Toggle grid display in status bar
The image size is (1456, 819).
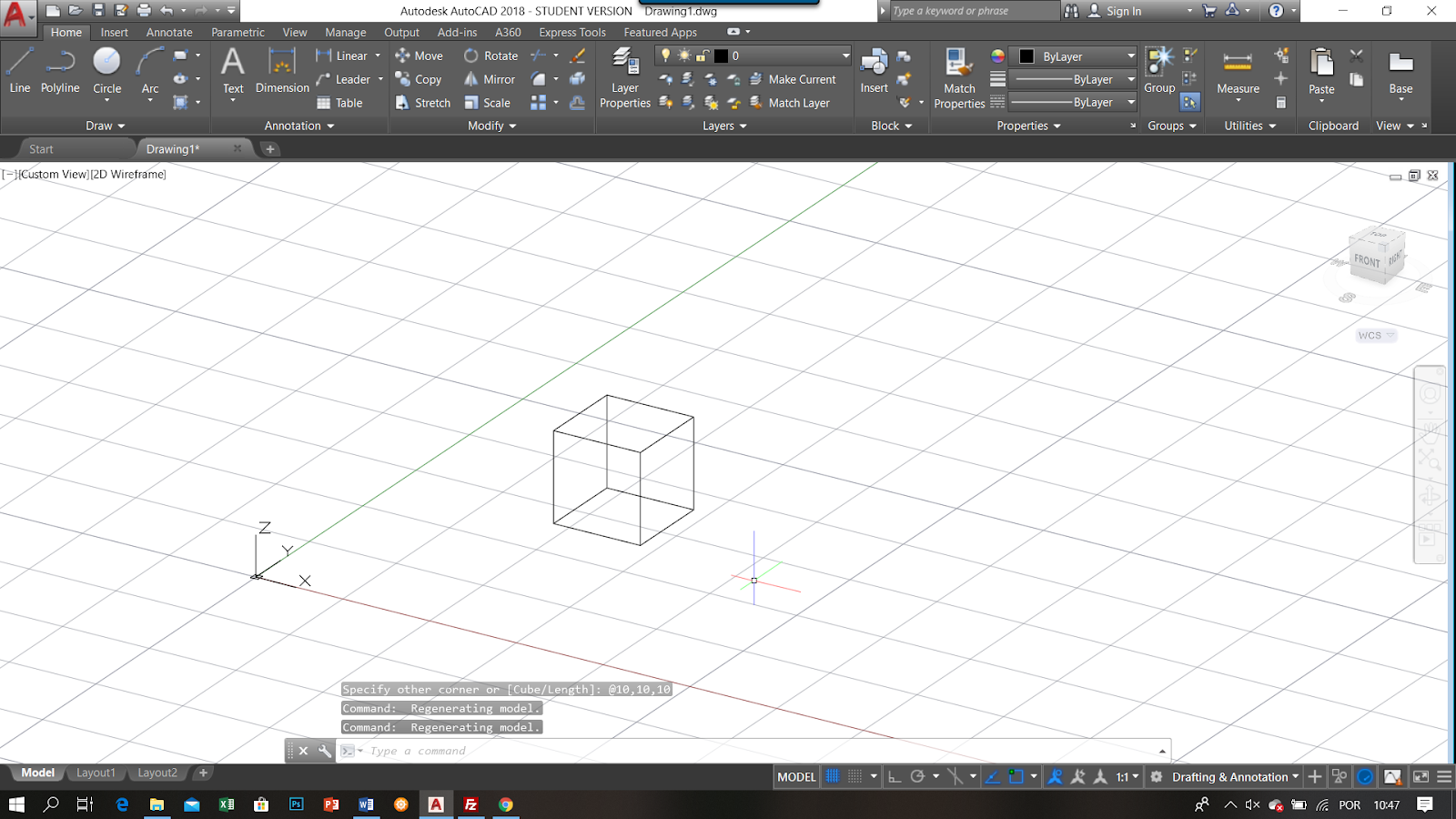coord(833,776)
